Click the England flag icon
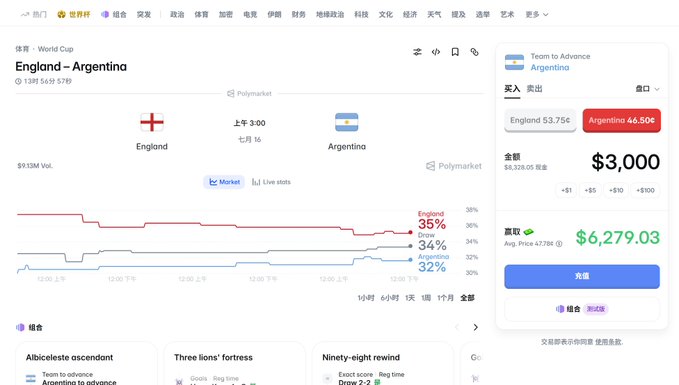679x385 pixels. (x=152, y=122)
